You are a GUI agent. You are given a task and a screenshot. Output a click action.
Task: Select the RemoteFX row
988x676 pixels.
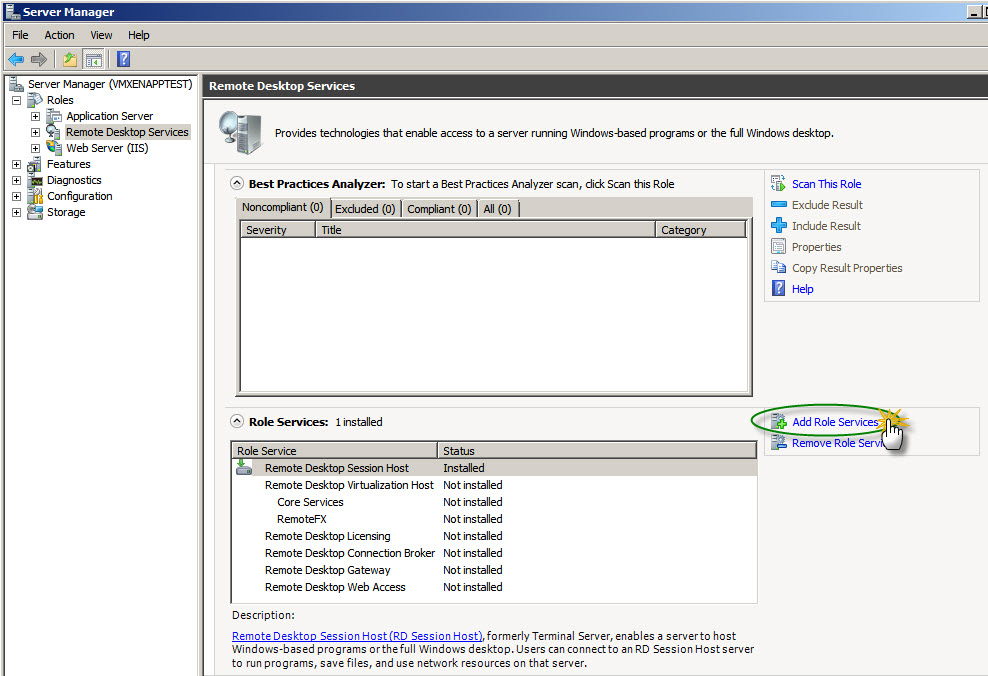point(495,519)
